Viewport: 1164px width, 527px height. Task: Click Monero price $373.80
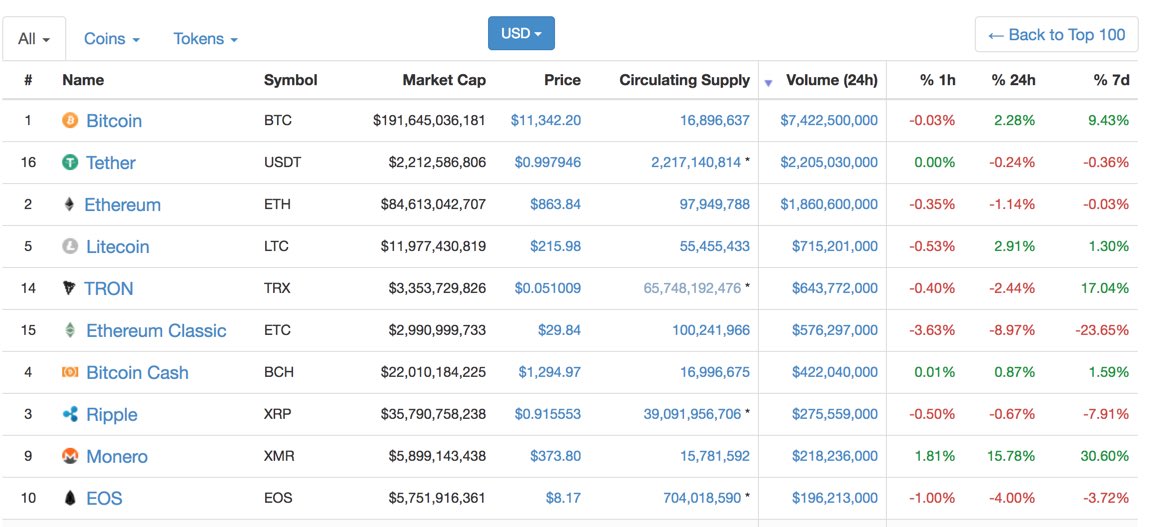pos(555,456)
